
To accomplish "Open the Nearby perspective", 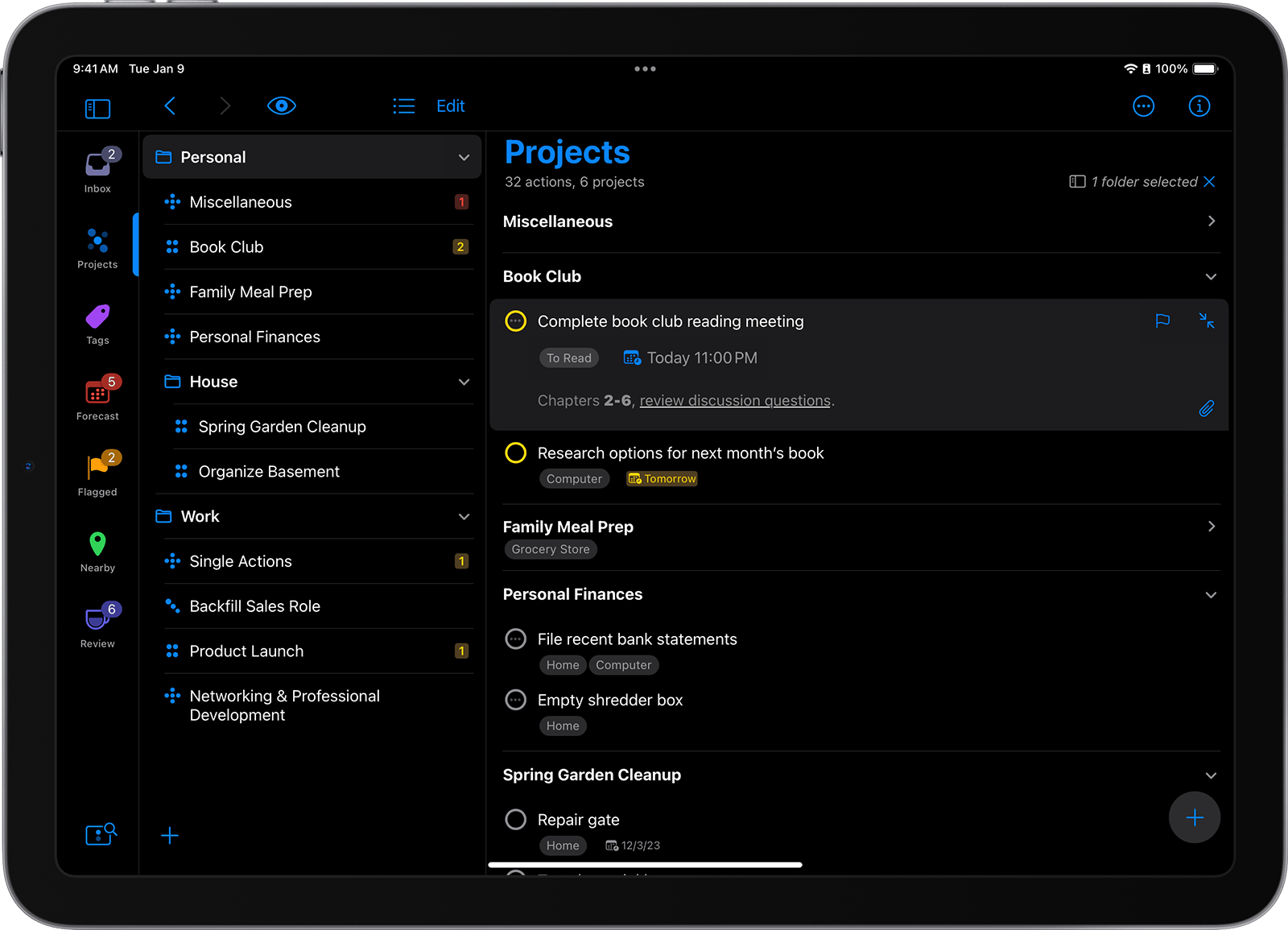I will (x=97, y=548).
